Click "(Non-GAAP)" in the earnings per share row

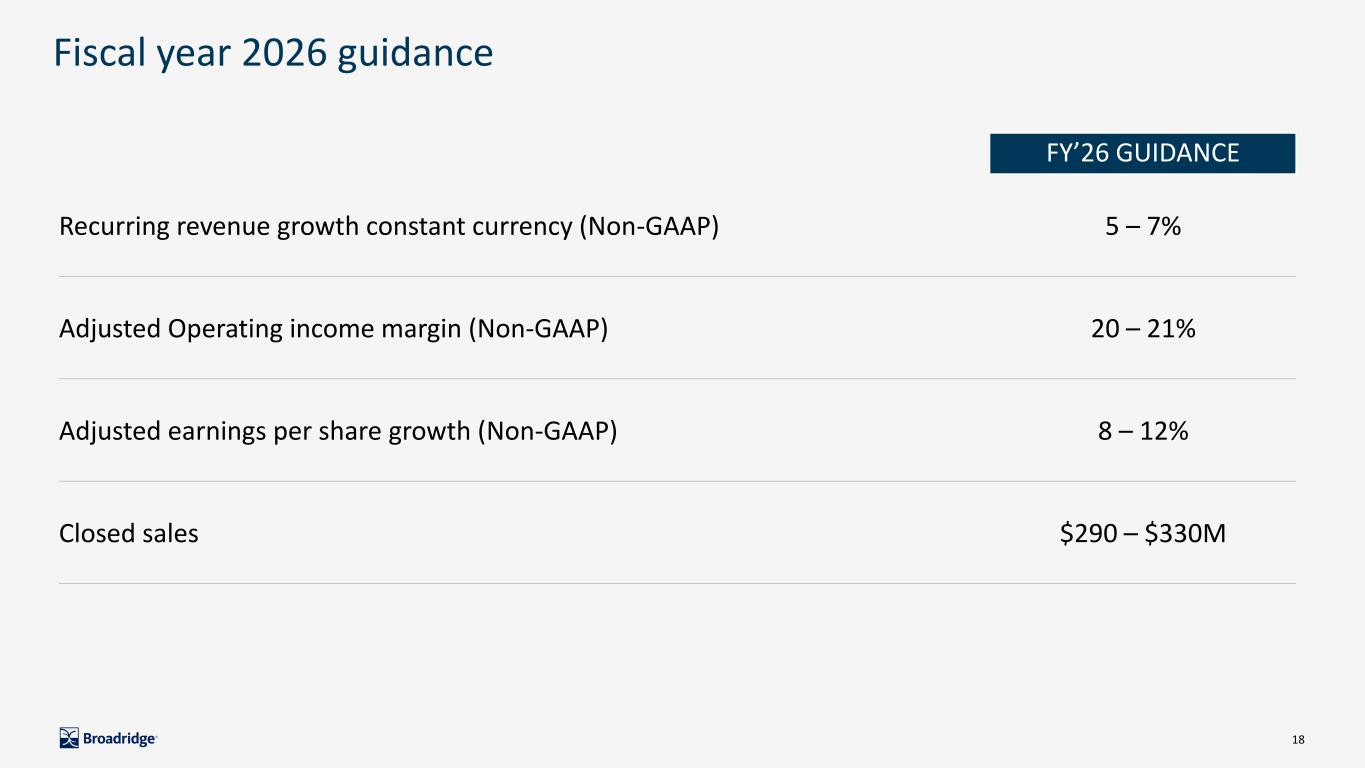click(547, 431)
